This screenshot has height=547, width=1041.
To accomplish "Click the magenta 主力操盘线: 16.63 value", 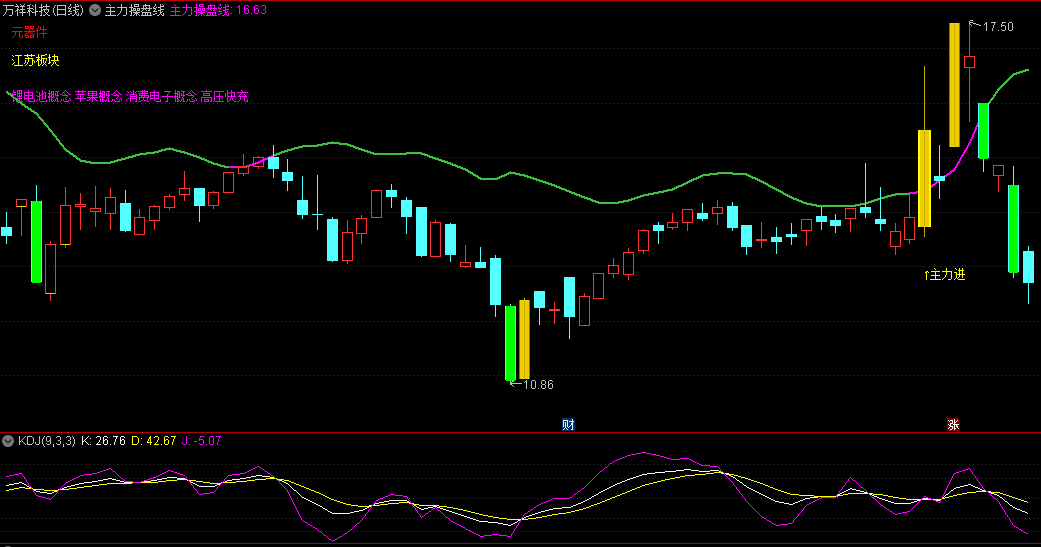I will pyautogui.click(x=218, y=11).
